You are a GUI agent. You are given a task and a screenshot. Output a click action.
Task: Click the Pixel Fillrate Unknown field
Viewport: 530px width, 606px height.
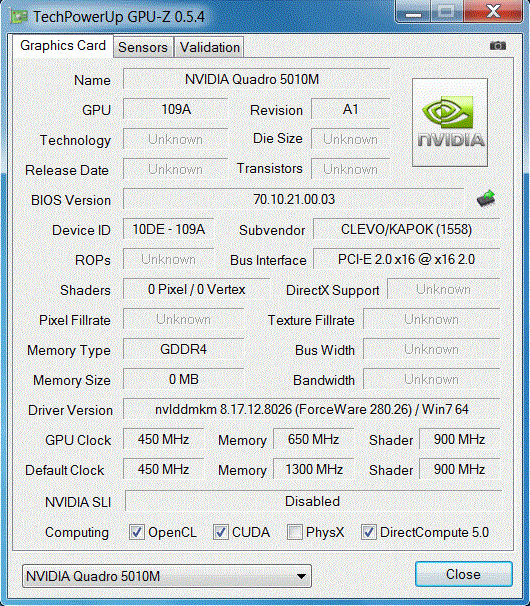coord(184,319)
